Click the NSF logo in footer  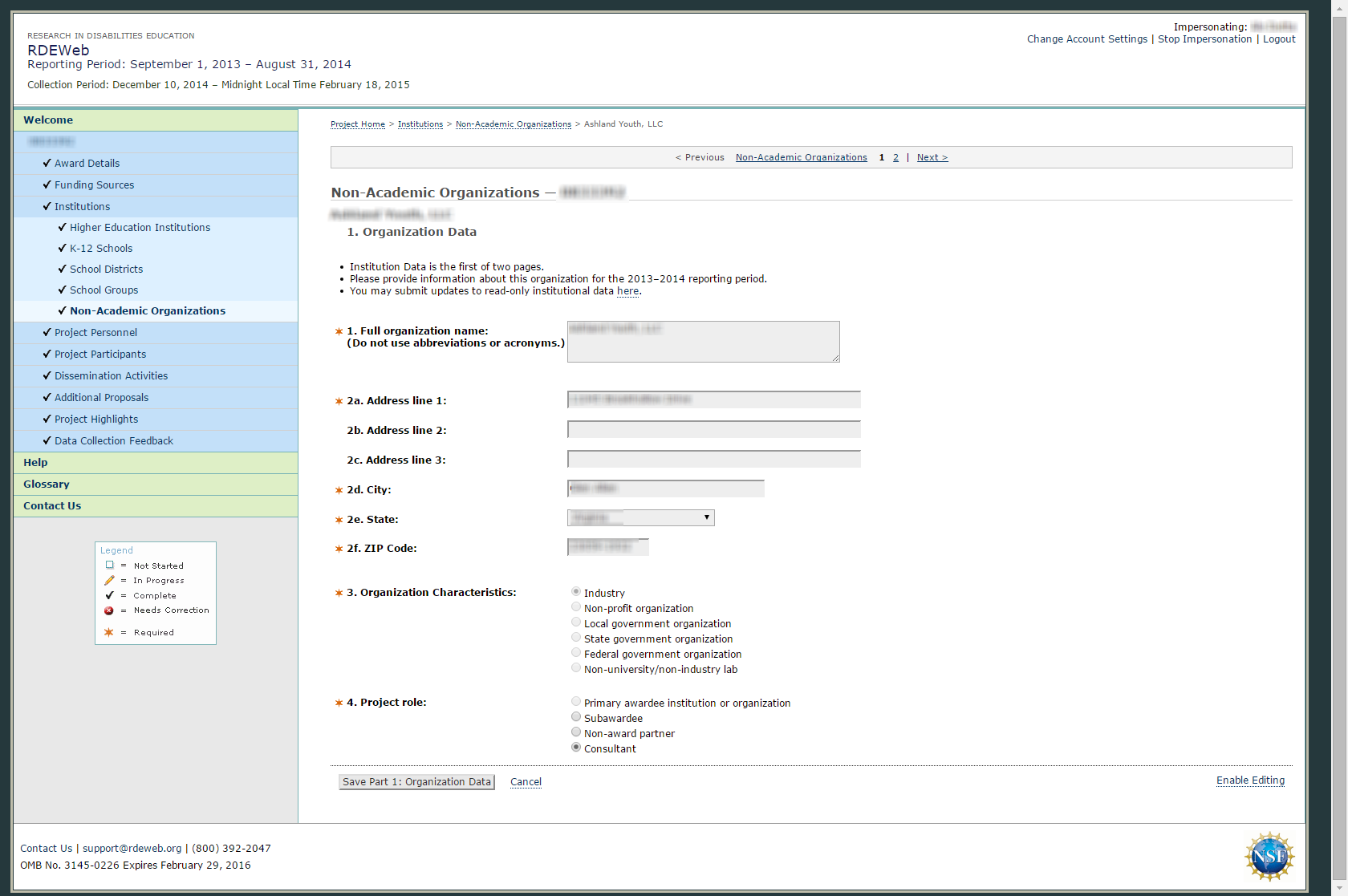click(x=1269, y=856)
